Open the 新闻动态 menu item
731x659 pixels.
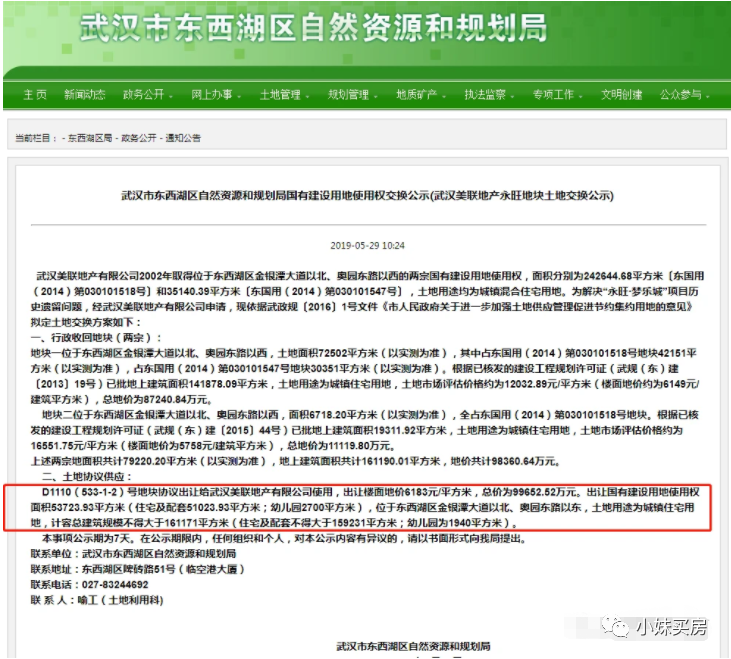pyautogui.click(x=84, y=95)
